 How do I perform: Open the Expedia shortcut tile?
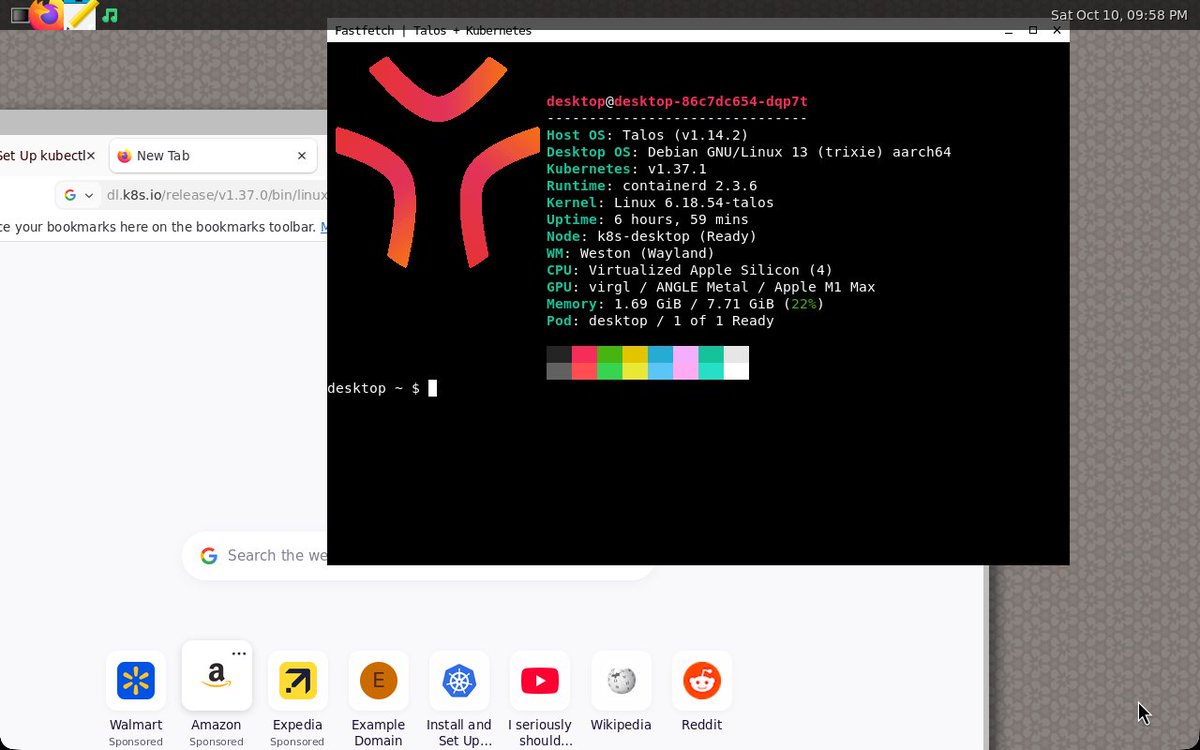coord(297,700)
